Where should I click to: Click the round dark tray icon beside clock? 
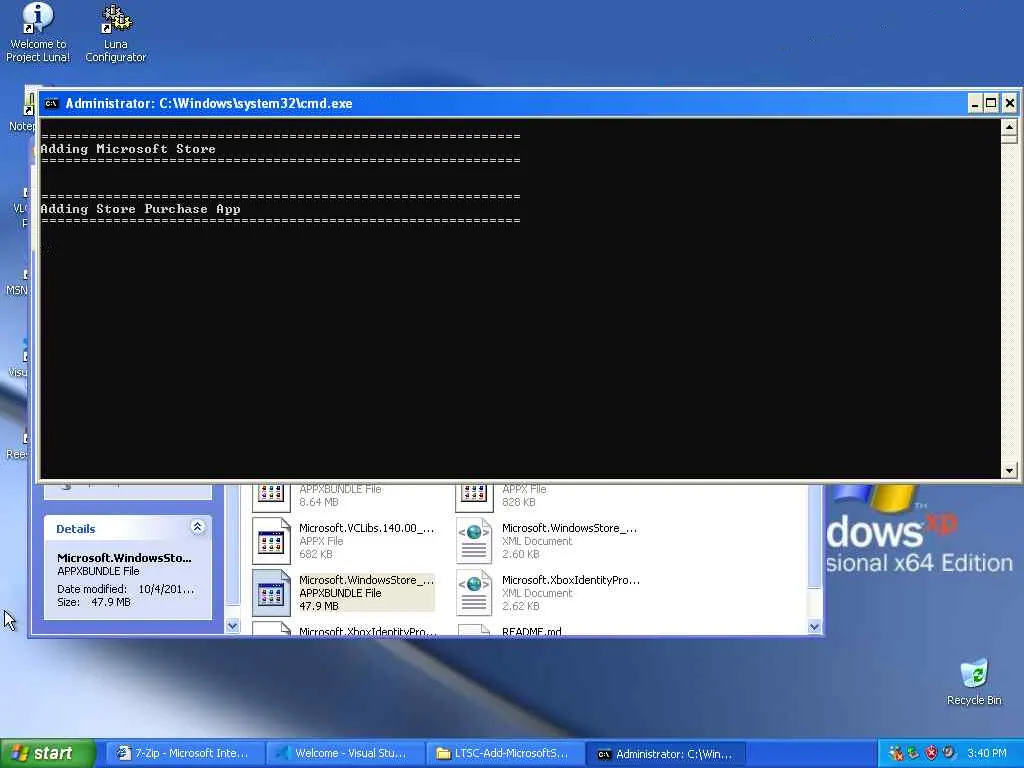coord(949,753)
